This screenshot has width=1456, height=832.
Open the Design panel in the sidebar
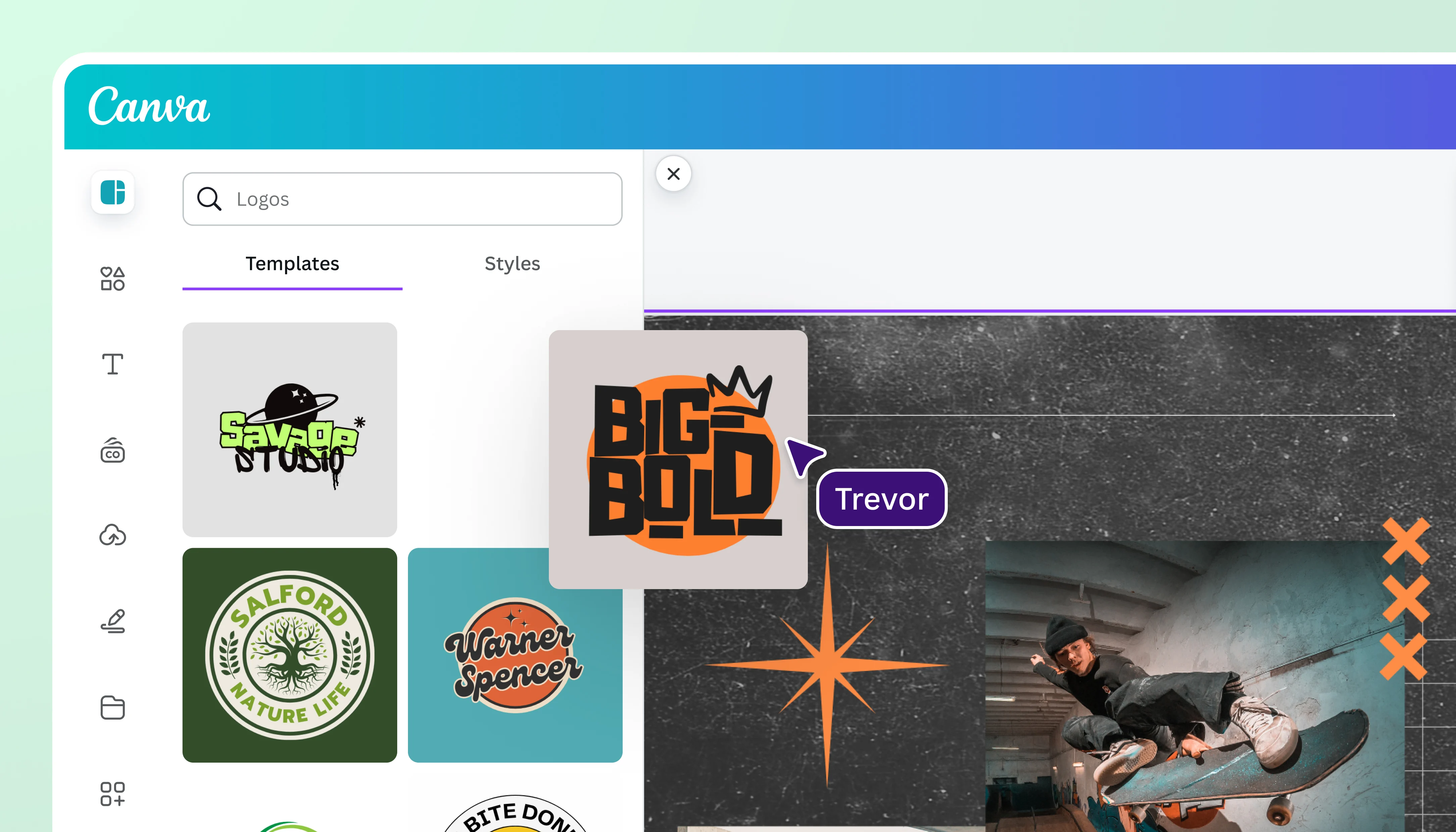[112, 193]
